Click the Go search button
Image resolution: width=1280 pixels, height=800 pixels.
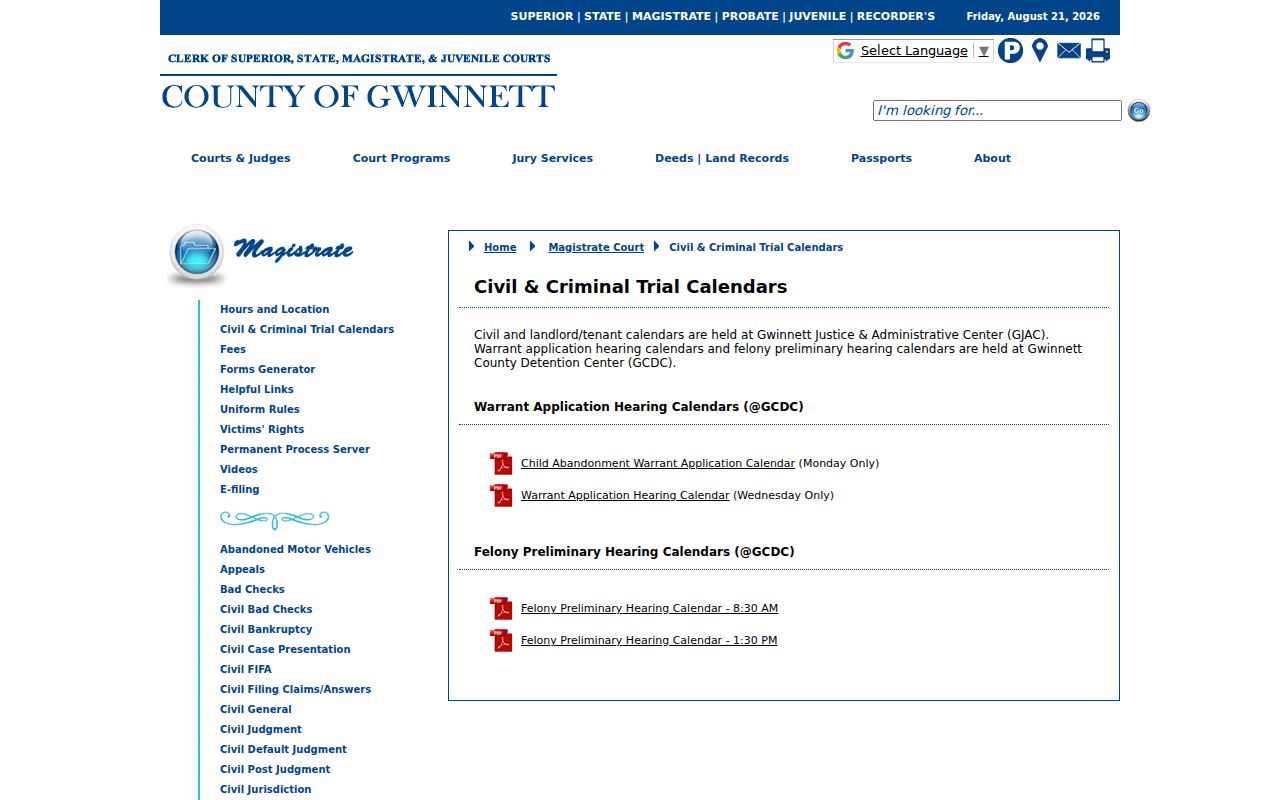1139,111
